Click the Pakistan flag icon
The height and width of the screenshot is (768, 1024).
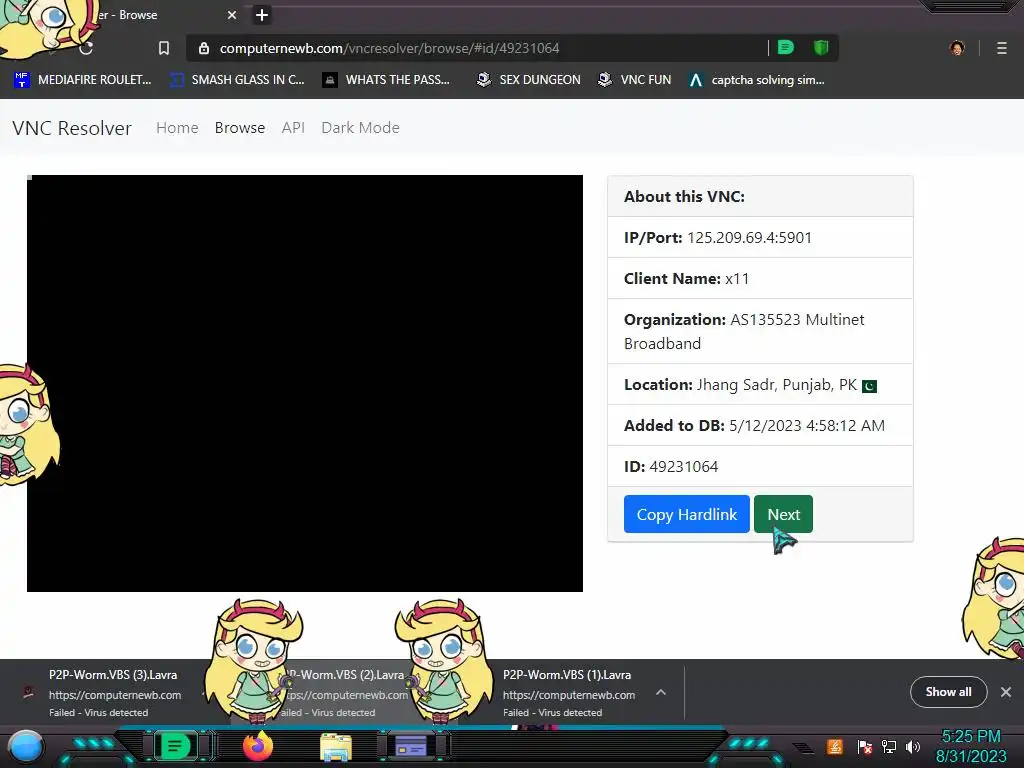869,387
